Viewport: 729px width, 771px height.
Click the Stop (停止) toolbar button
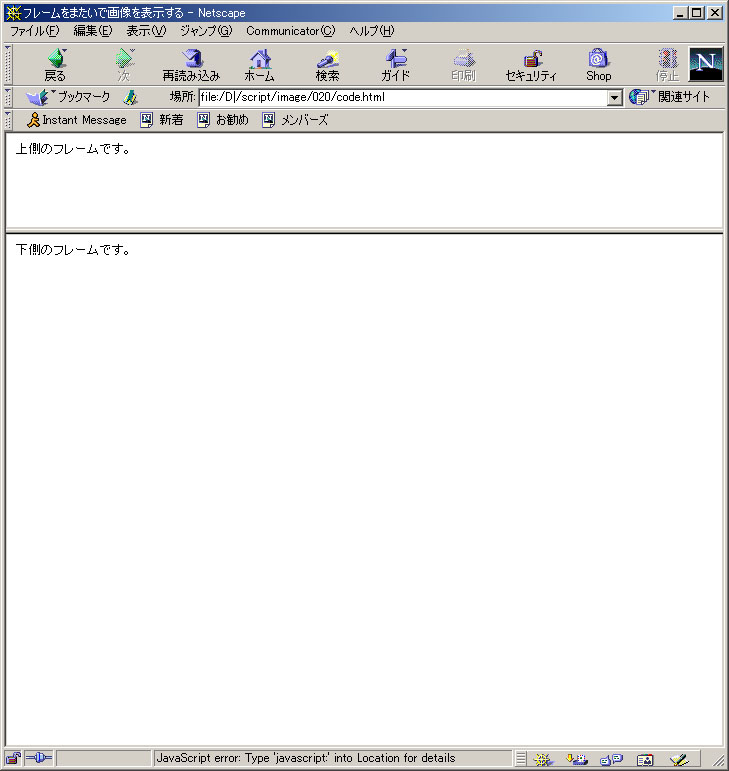[x=667, y=65]
